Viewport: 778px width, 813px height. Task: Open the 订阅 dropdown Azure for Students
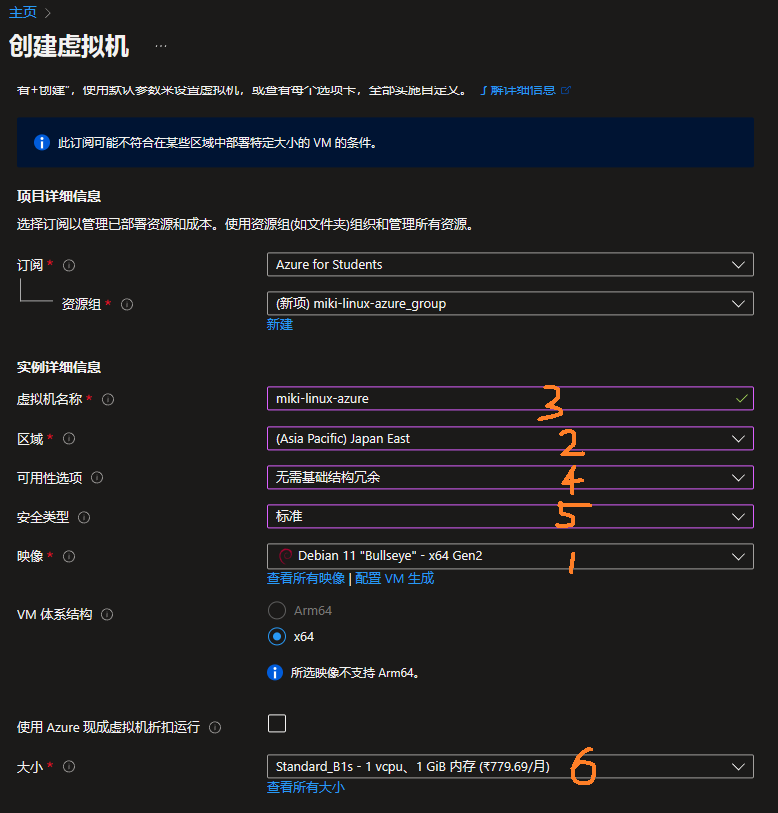click(x=510, y=264)
